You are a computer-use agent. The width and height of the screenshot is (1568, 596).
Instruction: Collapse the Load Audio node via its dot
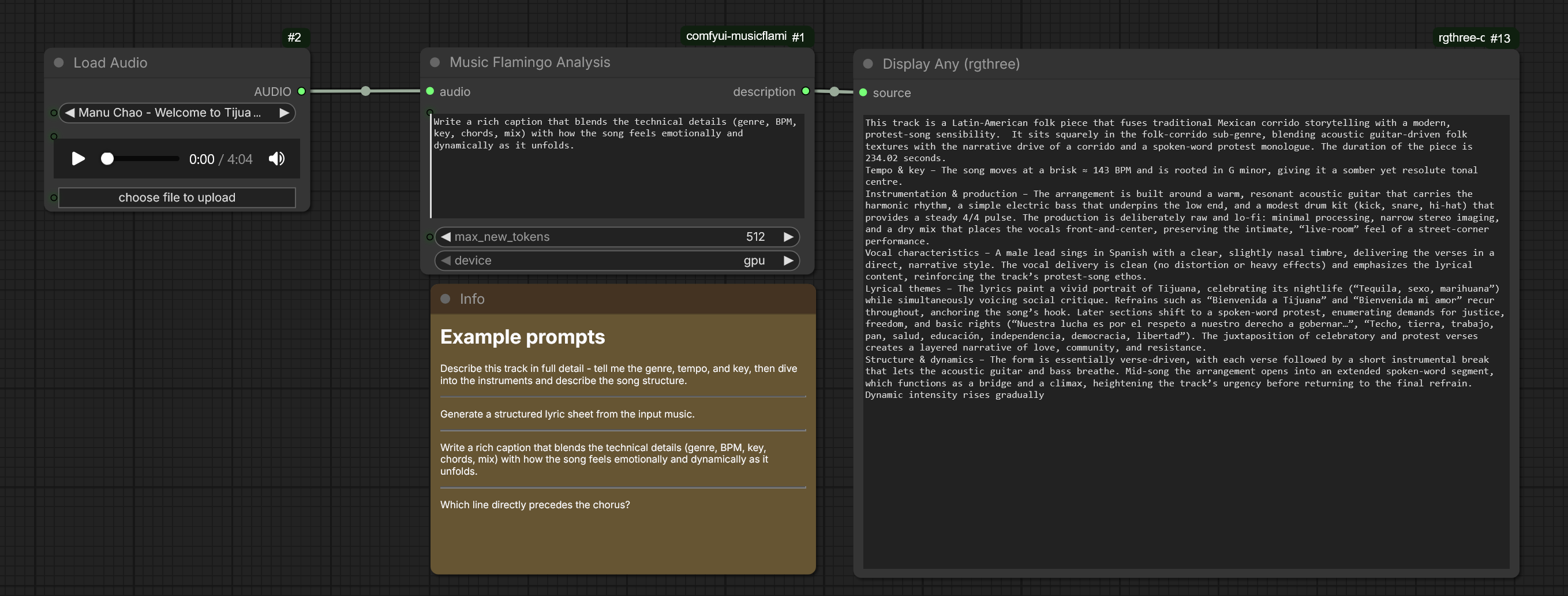click(x=59, y=63)
